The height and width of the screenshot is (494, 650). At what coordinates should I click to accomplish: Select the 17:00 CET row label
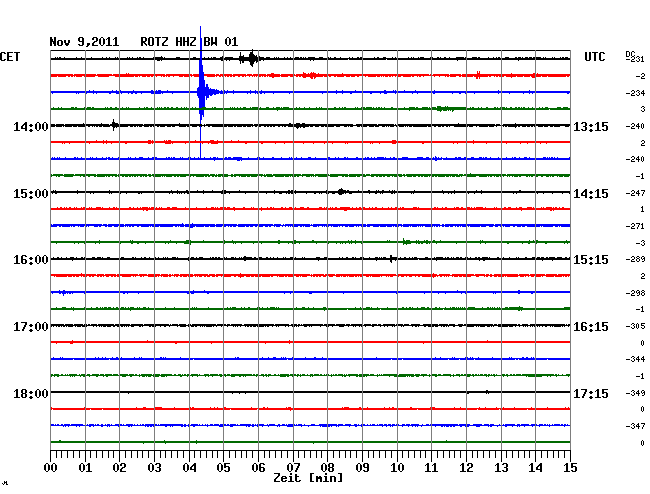[31, 327]
